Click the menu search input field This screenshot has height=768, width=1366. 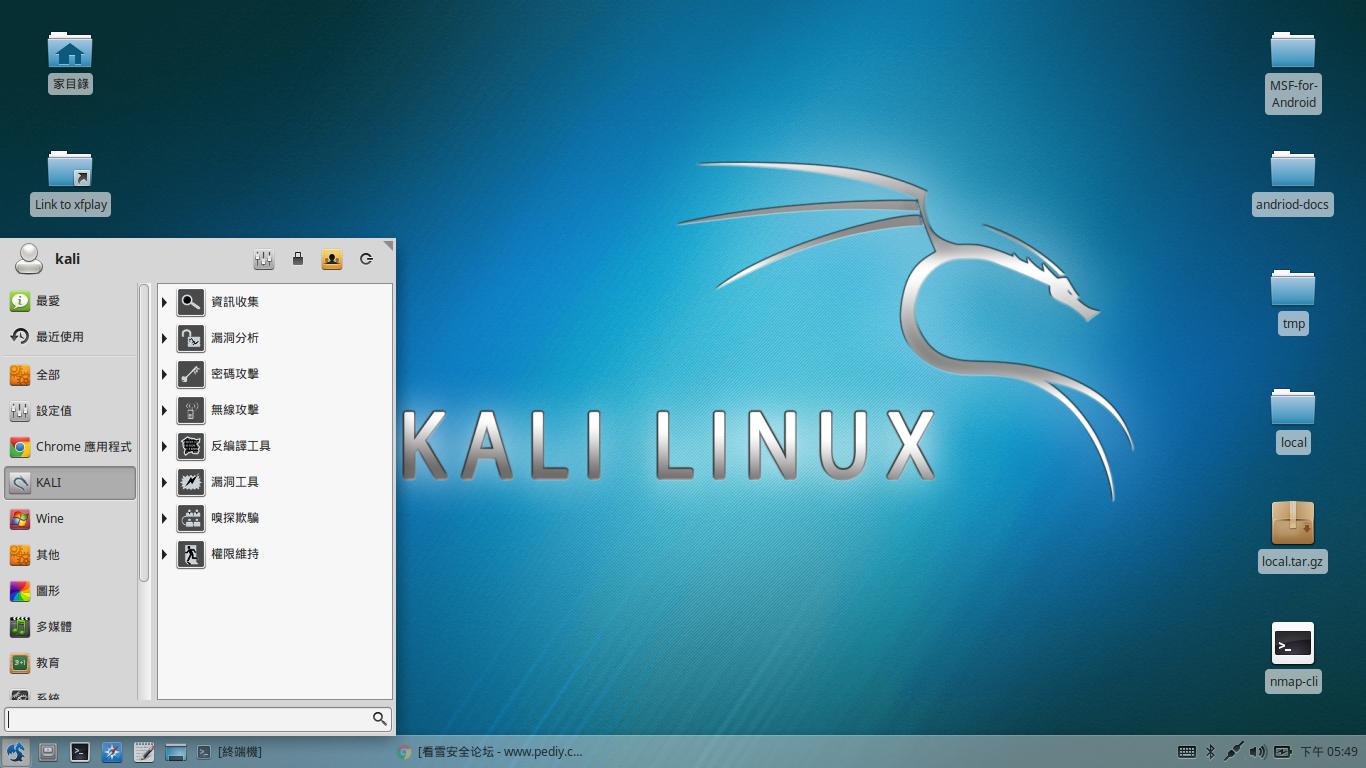[x=198, y=719]
